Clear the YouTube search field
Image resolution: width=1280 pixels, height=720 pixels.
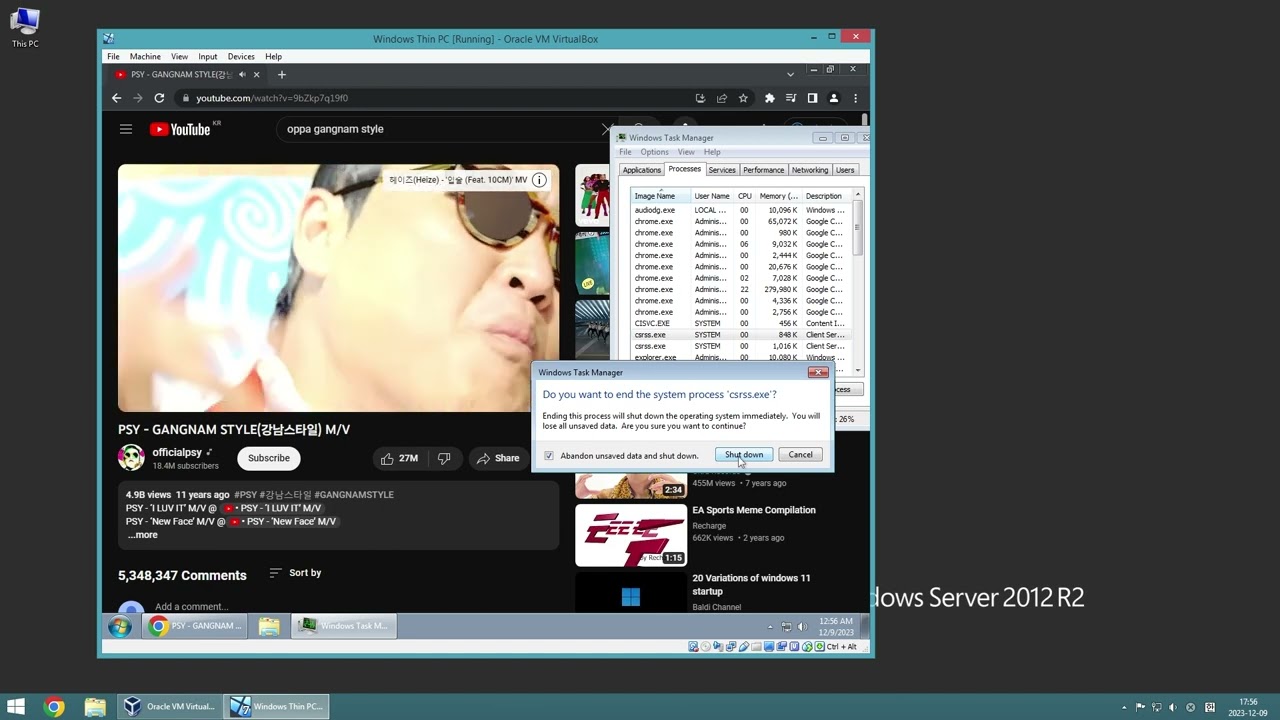coord(606,129)
